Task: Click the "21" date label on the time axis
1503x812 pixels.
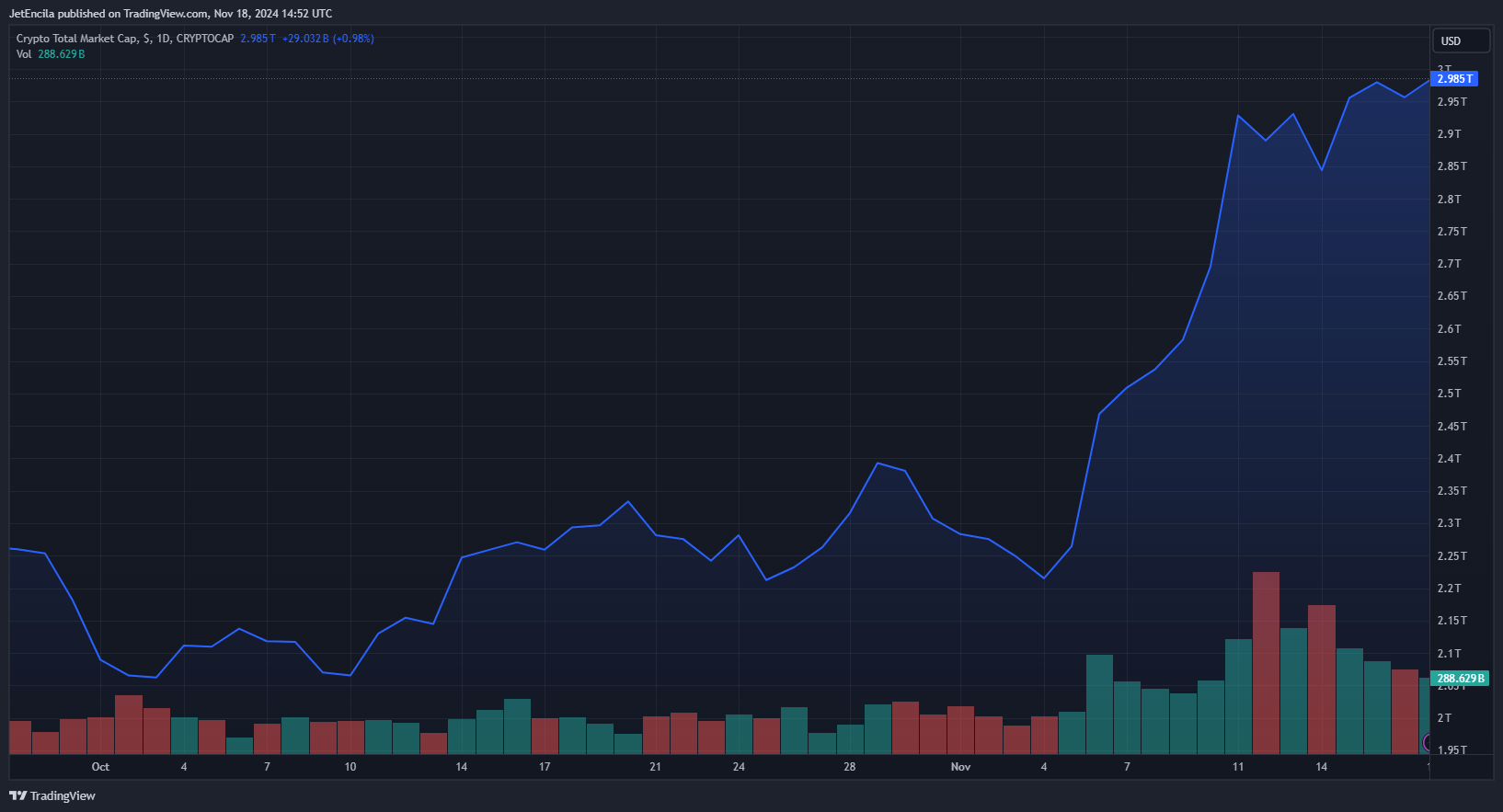Action: tap(655, 767)
